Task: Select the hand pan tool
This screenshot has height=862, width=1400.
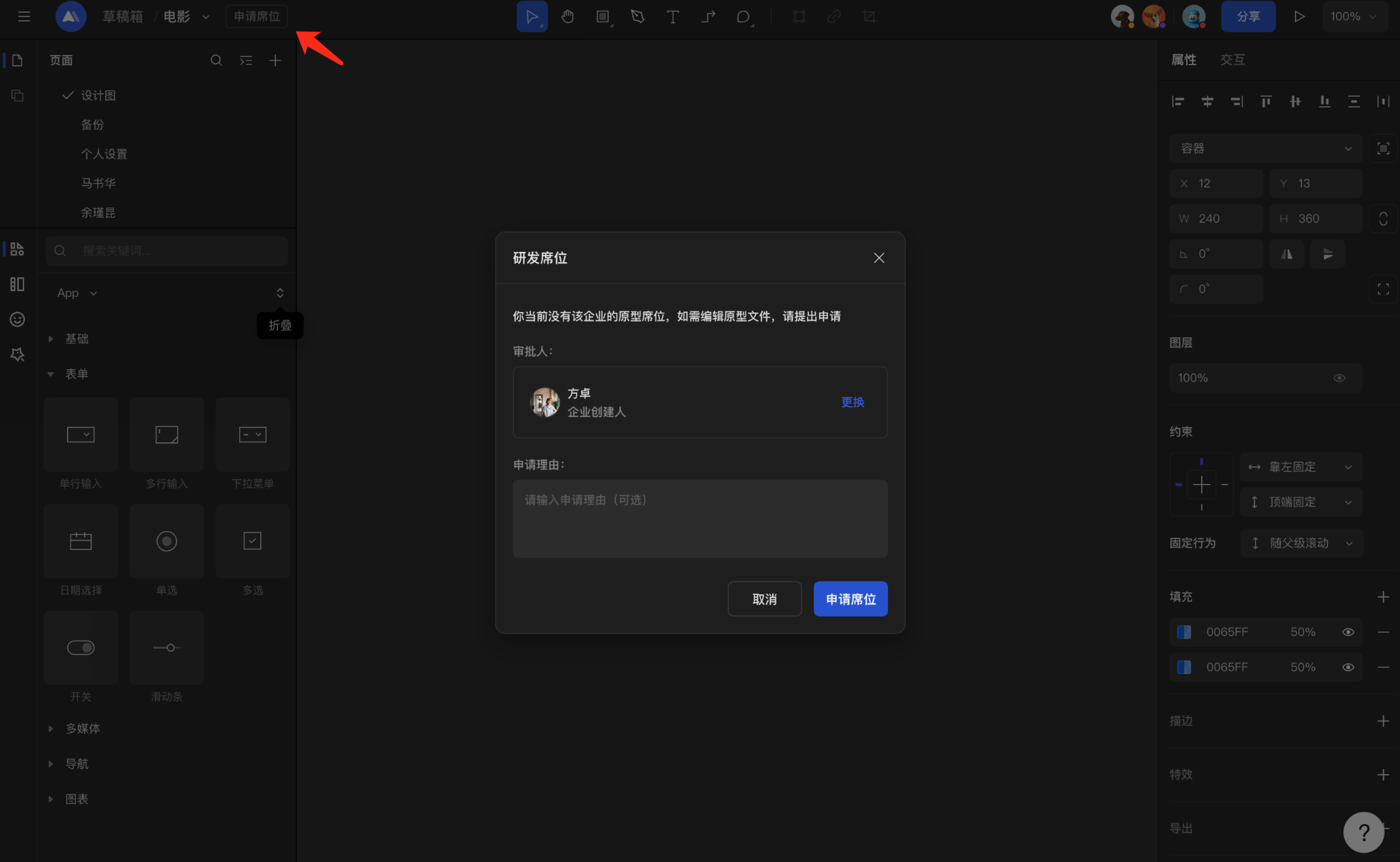Action: click(x=567, y=16)
